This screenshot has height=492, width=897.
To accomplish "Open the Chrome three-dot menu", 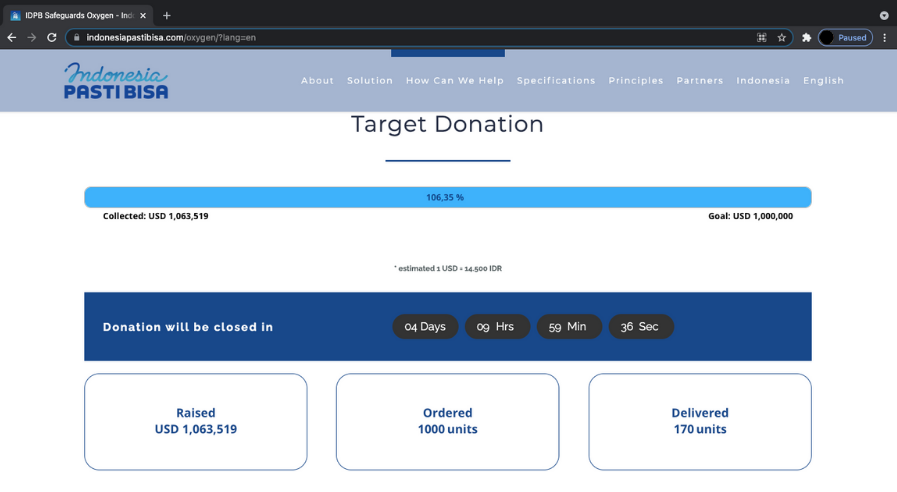I will pyautogui.click(x=884, y=38).
